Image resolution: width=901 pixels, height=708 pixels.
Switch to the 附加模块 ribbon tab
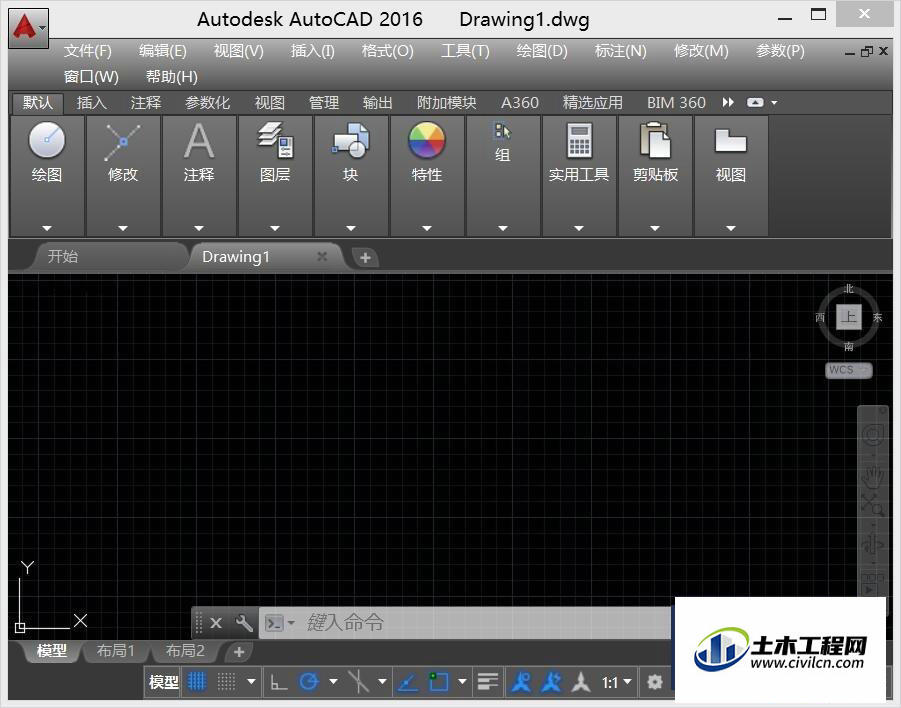pos(446,103)
